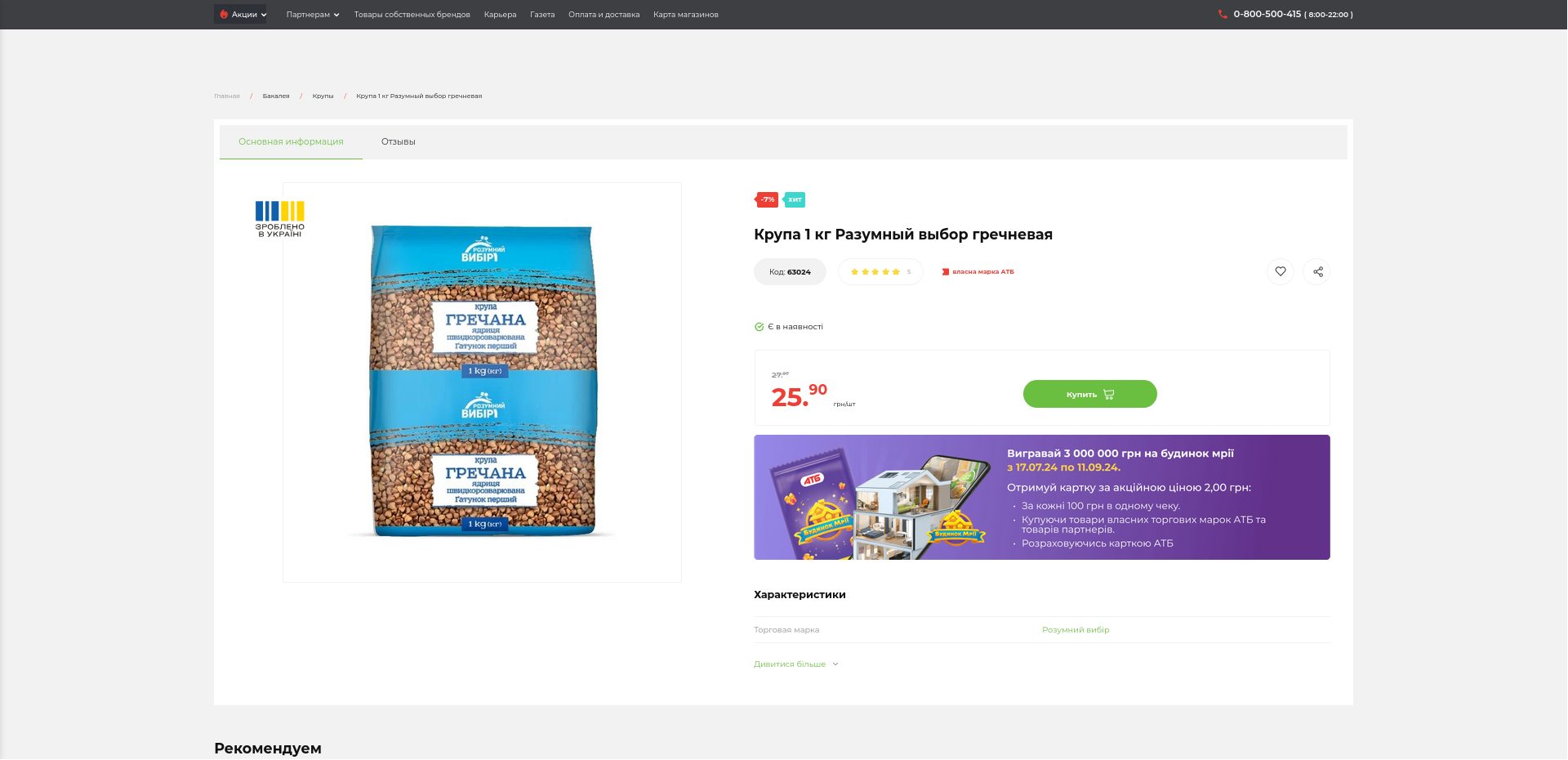The width and height of the screenshot is (1568, 760).
Task: Click the product title Крупа 1 кг Разумный выбор гречневая
Action: [903, 235]
